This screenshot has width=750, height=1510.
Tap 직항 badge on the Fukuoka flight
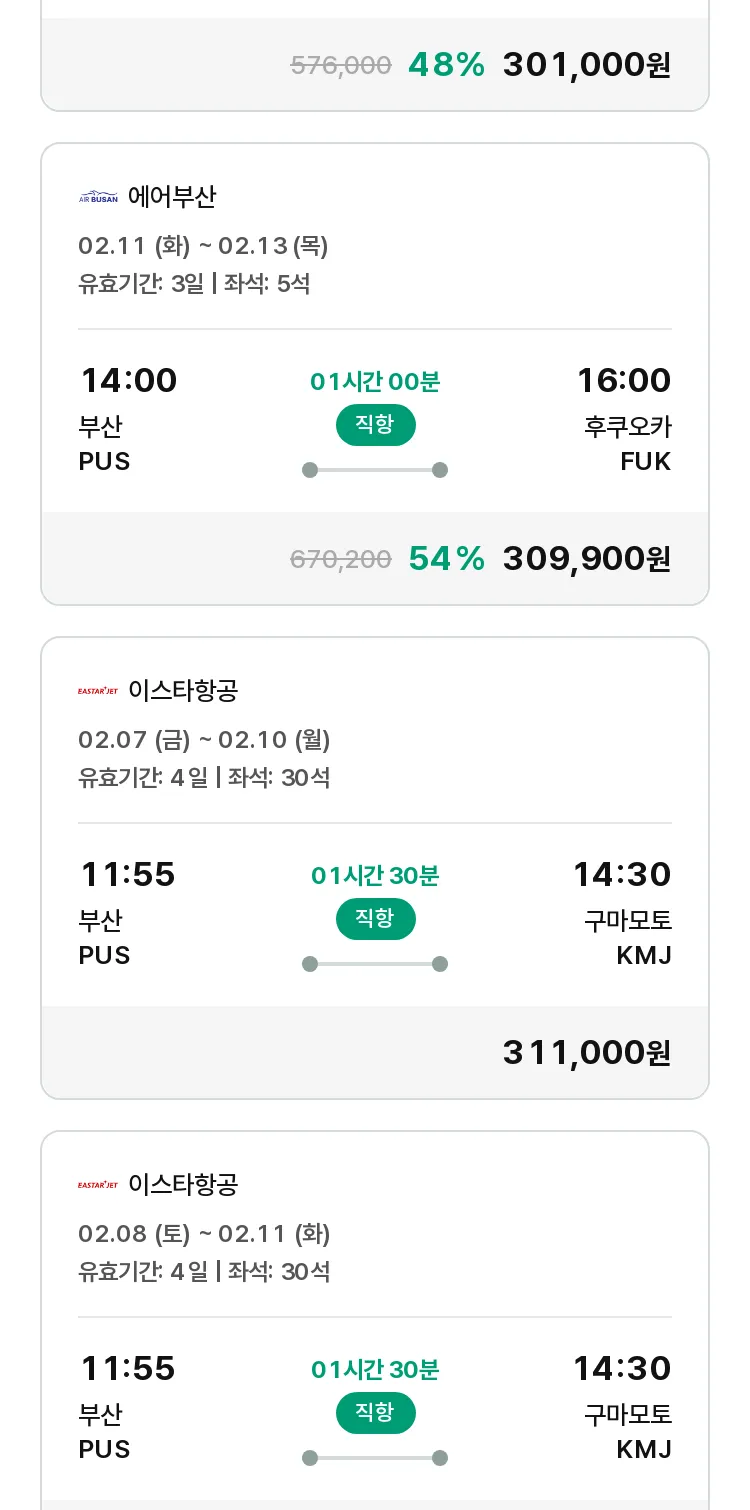(375, 425)
